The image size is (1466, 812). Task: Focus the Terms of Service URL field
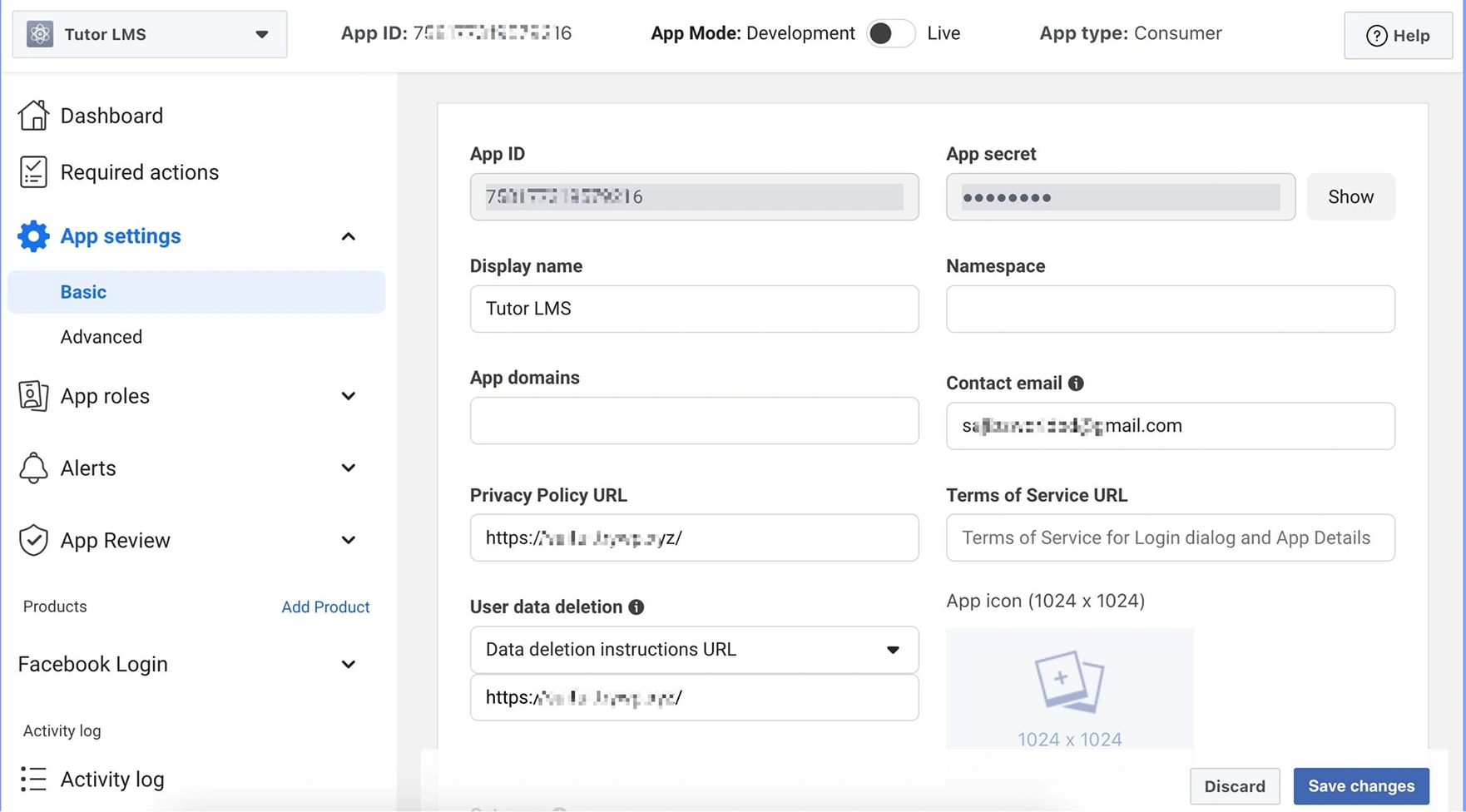1170,537
